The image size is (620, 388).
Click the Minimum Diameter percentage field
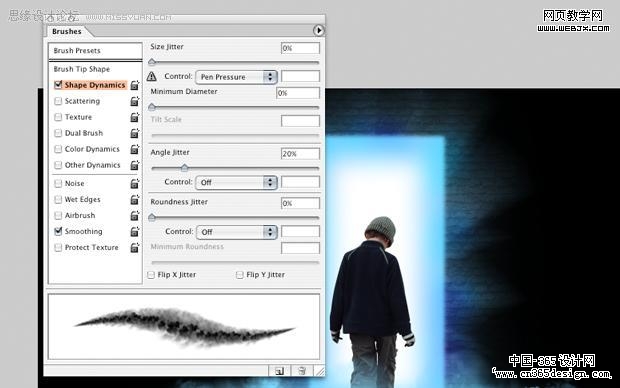tap(298, 93)
